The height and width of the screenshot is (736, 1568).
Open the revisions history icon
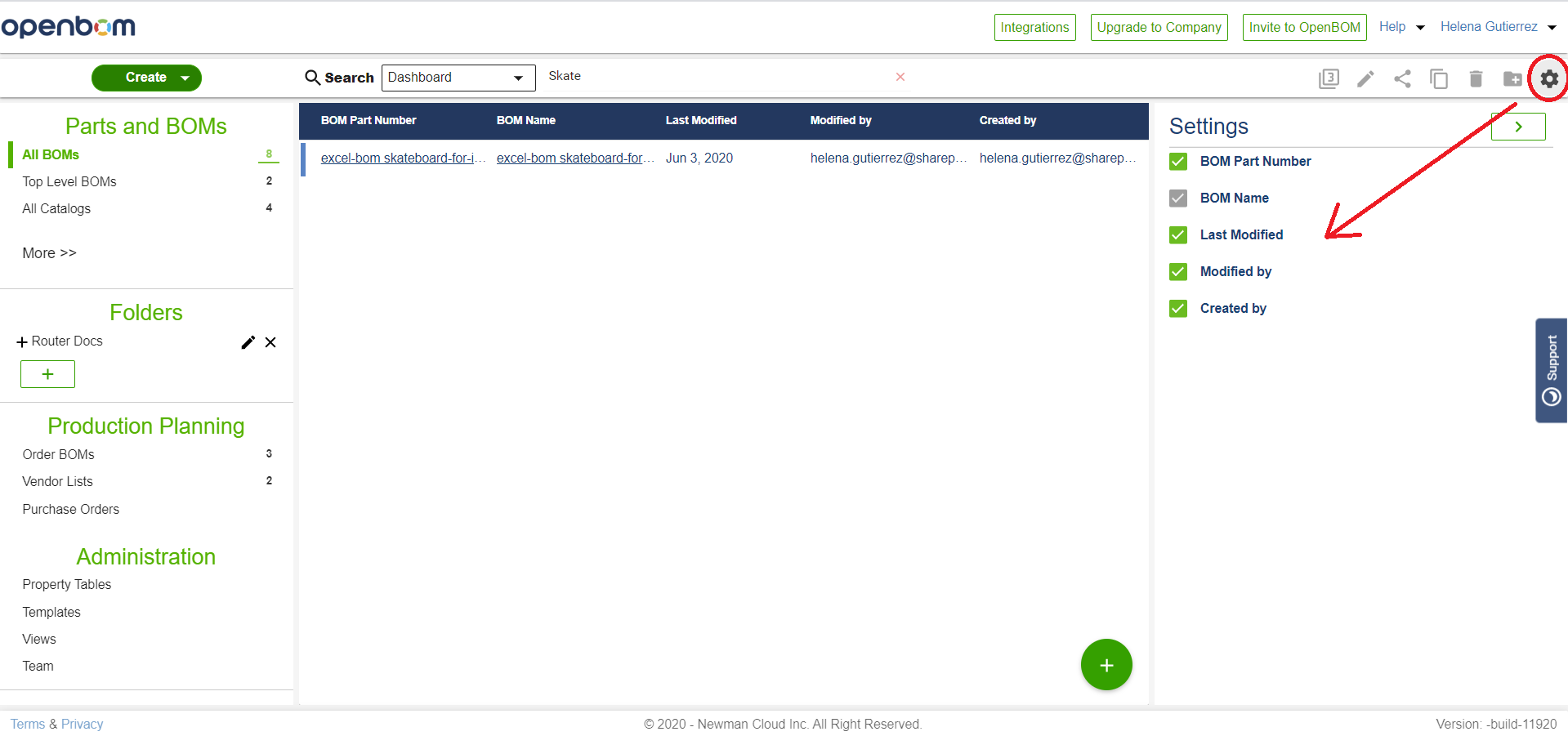pyautogui.click(x=1328, y=78)
